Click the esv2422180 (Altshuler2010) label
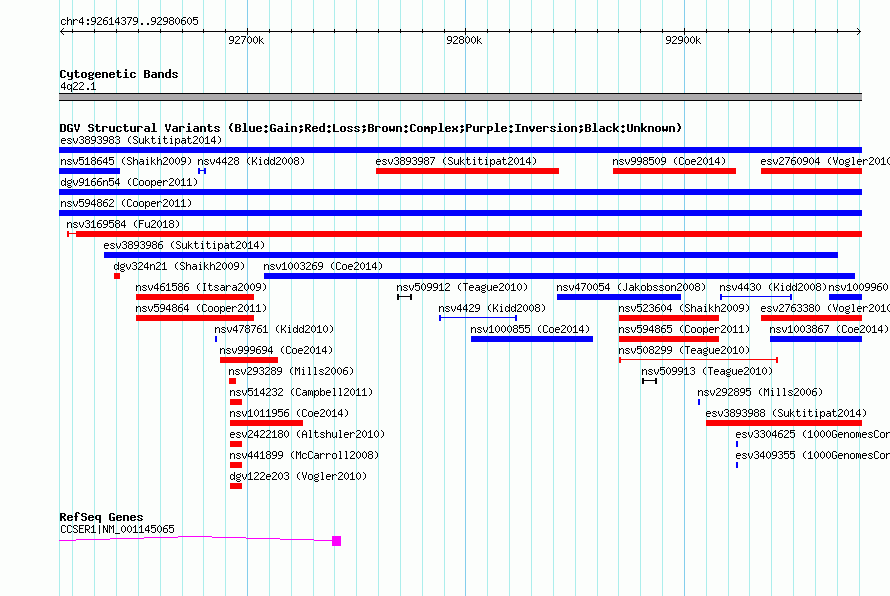The image size is (890, 596). coord(307,434)
